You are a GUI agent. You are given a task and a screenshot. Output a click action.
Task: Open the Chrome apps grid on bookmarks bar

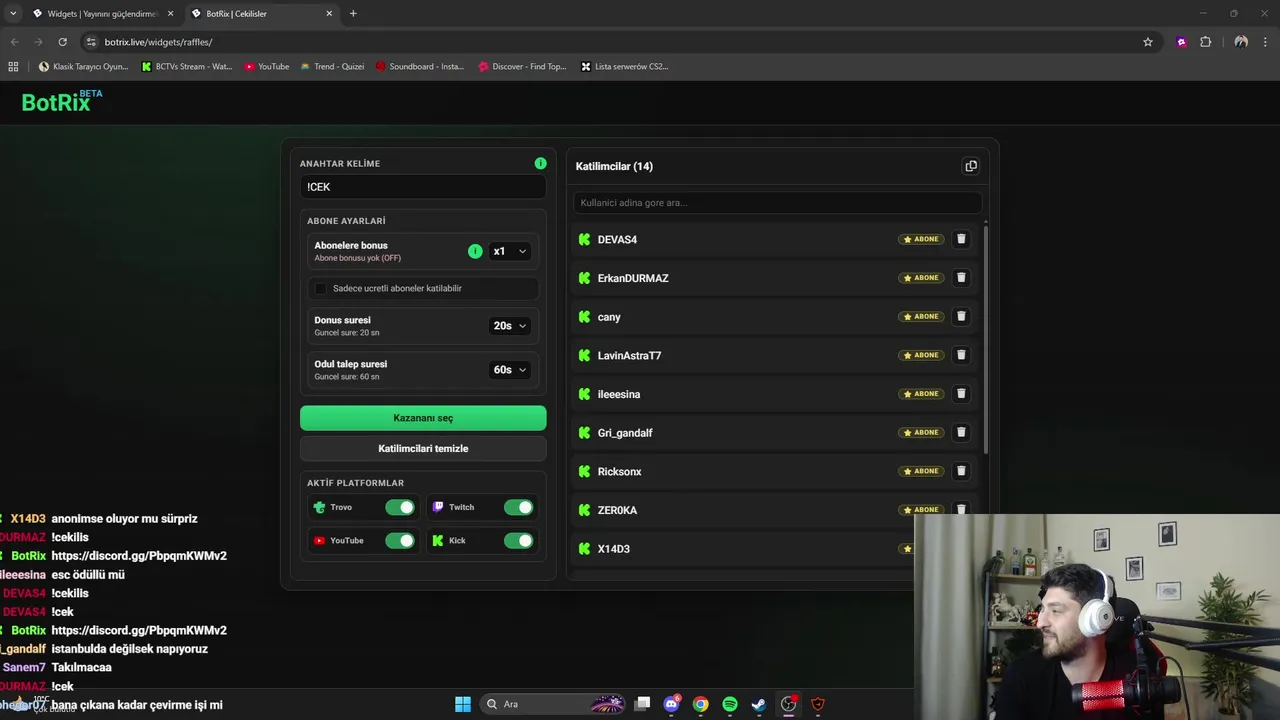point(13,67)
